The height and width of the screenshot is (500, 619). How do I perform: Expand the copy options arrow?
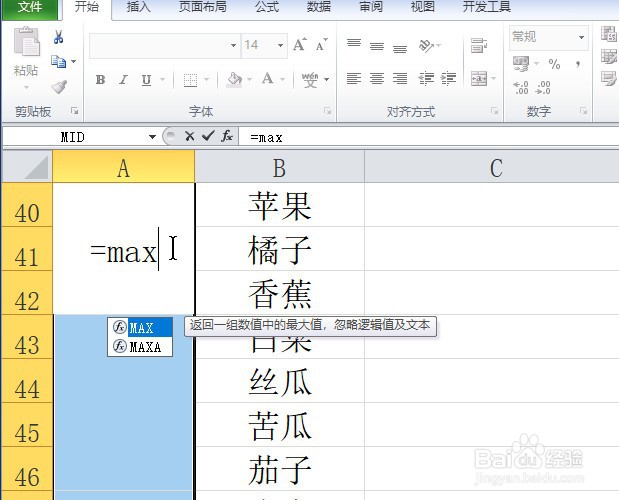tap(73, 62)
